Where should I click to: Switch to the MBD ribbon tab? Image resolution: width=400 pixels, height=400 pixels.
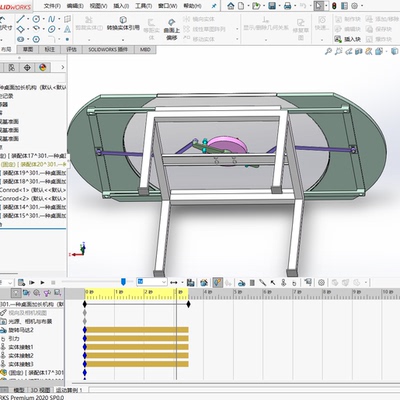[145, 49]
